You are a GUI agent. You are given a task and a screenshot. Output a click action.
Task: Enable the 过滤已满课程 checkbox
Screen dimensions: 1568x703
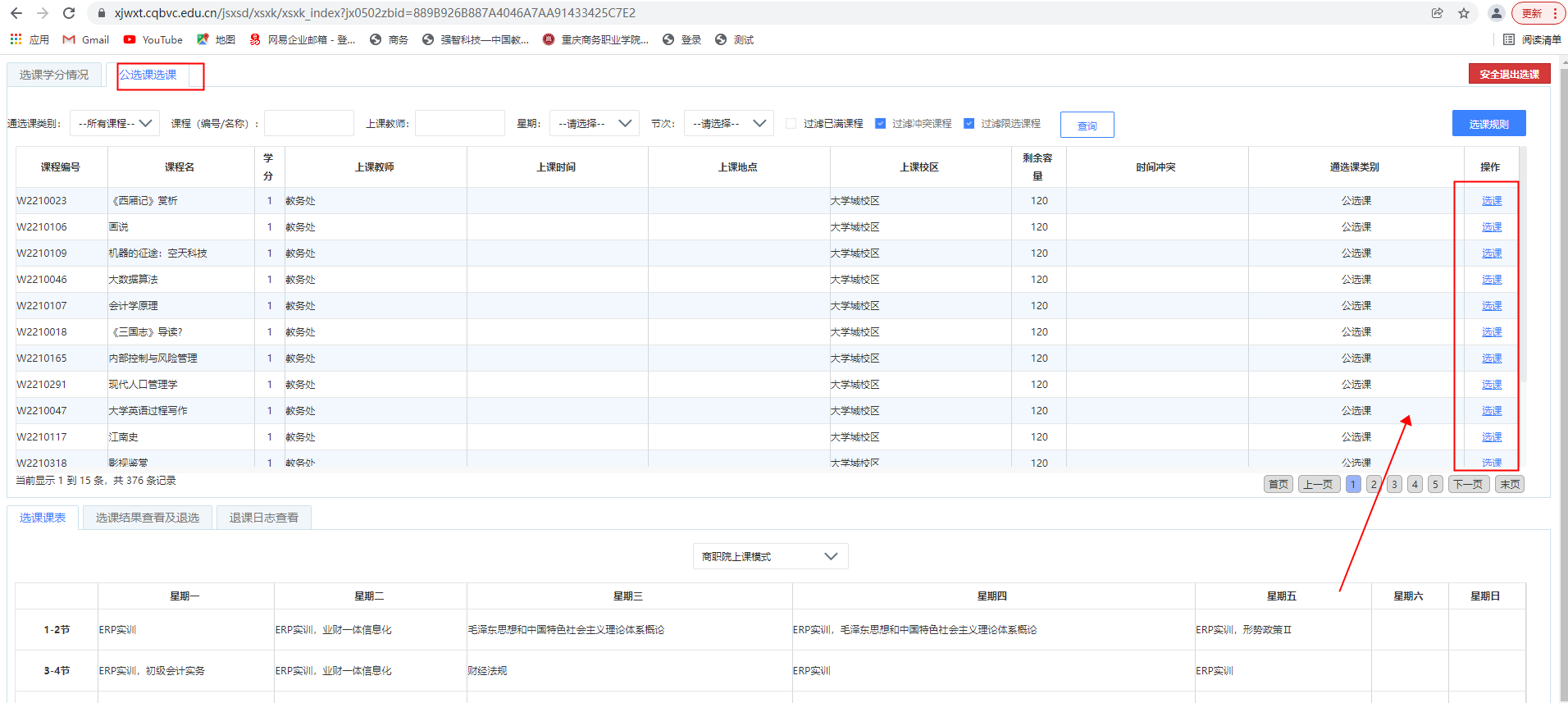[x=791, y=124]
